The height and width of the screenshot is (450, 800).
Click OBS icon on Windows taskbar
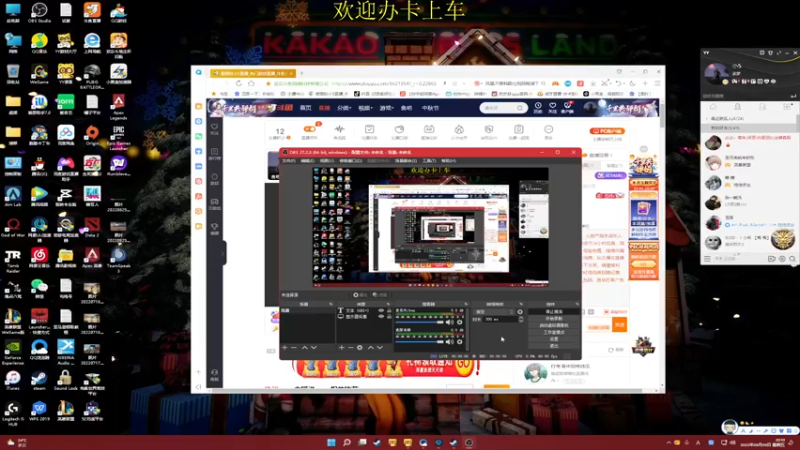pos(469,442)
